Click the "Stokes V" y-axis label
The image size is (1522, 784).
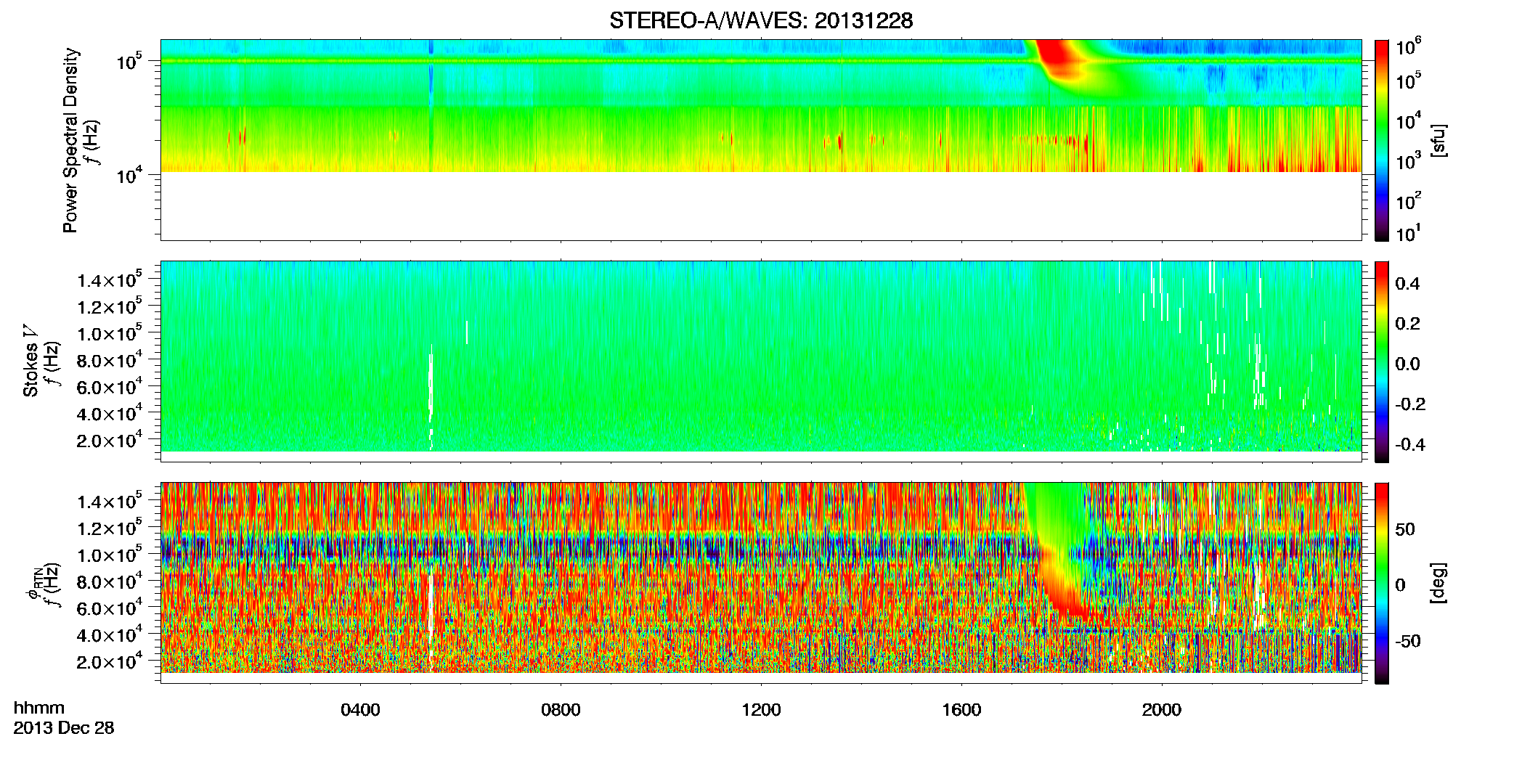coord(30,361)
